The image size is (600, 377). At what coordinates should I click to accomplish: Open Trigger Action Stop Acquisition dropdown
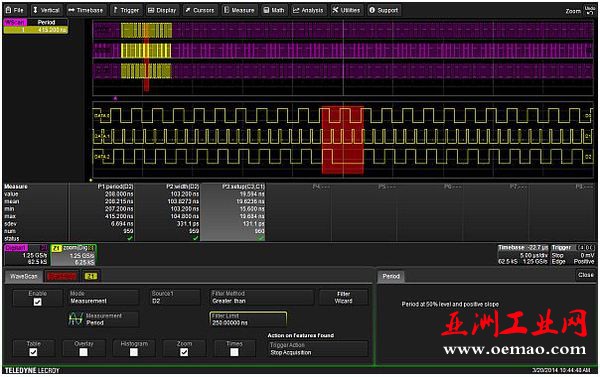pos(318,349)
